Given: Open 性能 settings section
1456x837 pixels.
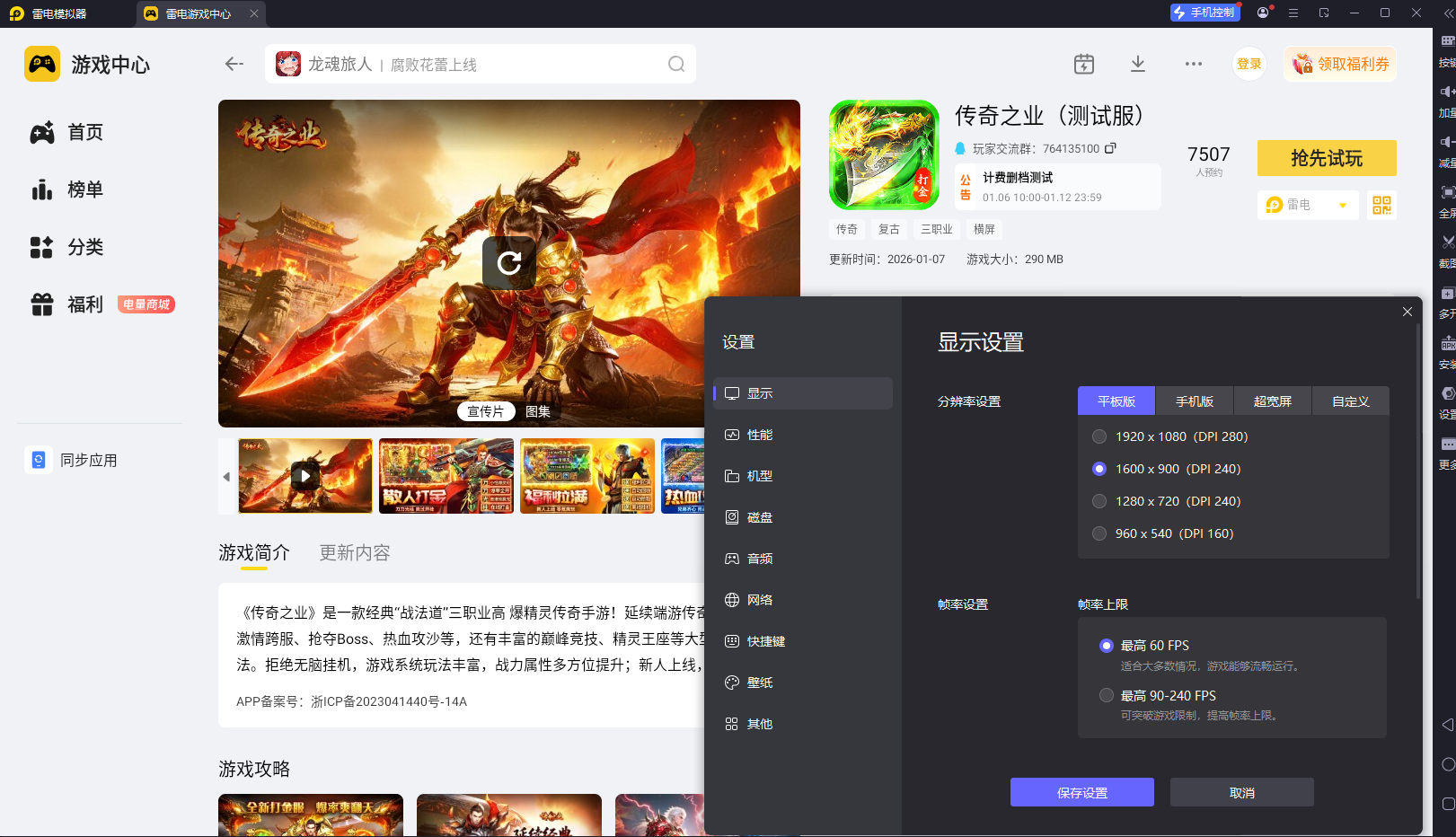Looking at the screenshot, I should pos(803,435).
